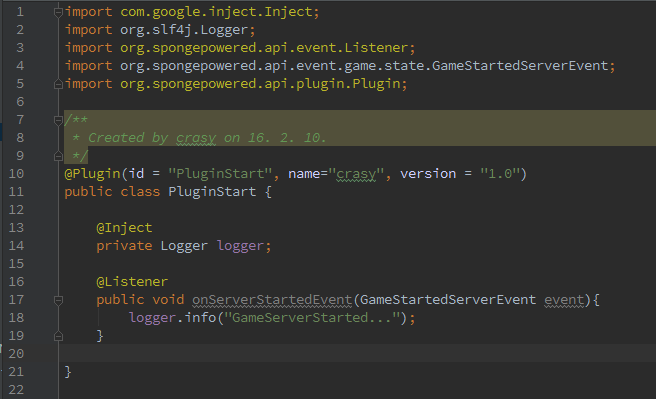This screenshot has height=399, width=656.
Task: Click the 'event' parameter name
Action: tap(564, 300)
